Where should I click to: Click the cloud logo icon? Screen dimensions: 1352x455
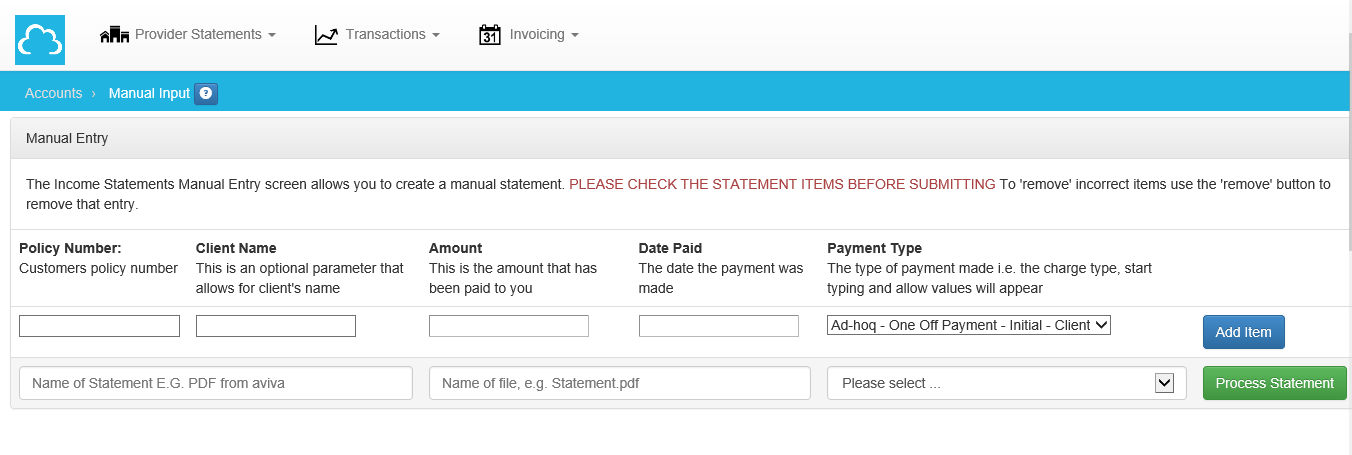pos(40,40)
